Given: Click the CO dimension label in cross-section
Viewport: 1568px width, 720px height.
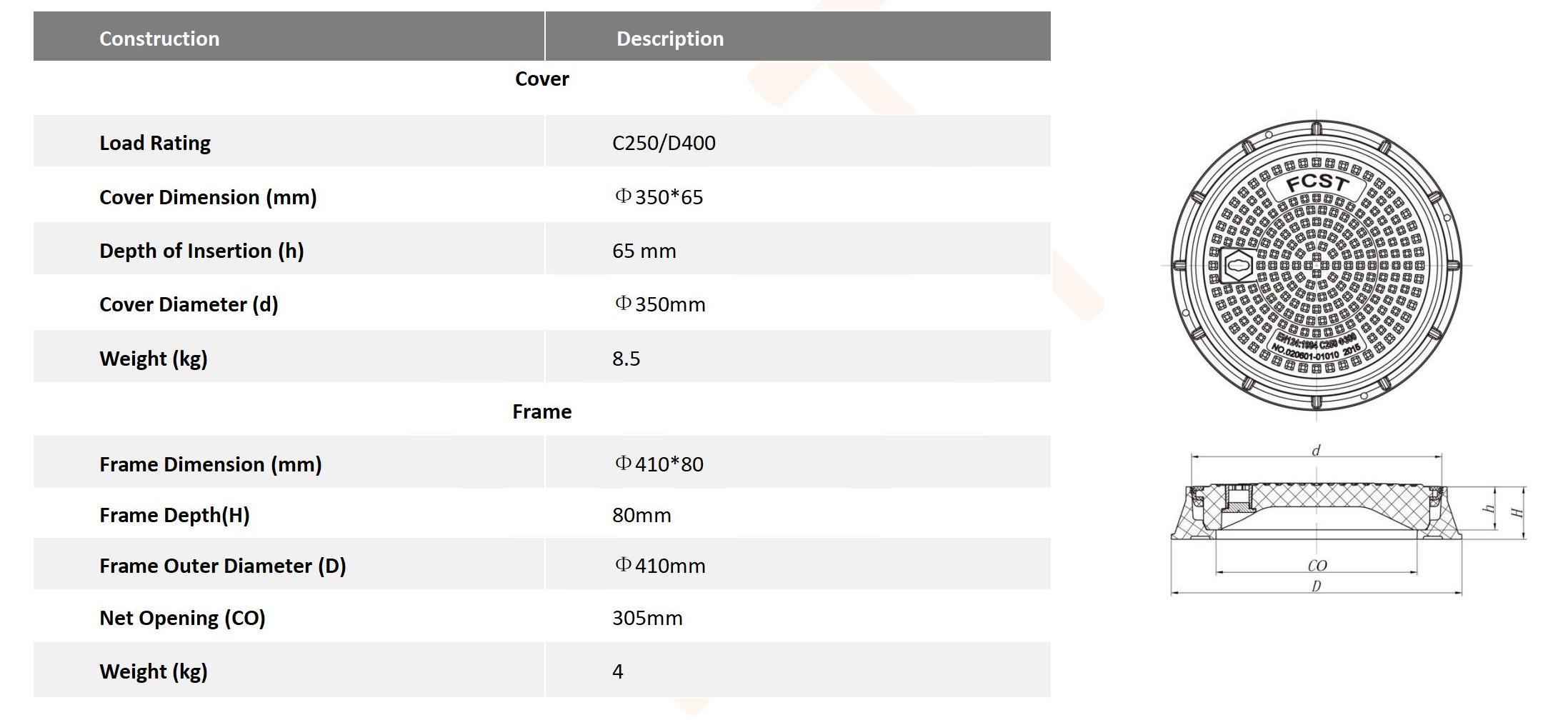Looking at the screenshot, I should pos(1317,566).
